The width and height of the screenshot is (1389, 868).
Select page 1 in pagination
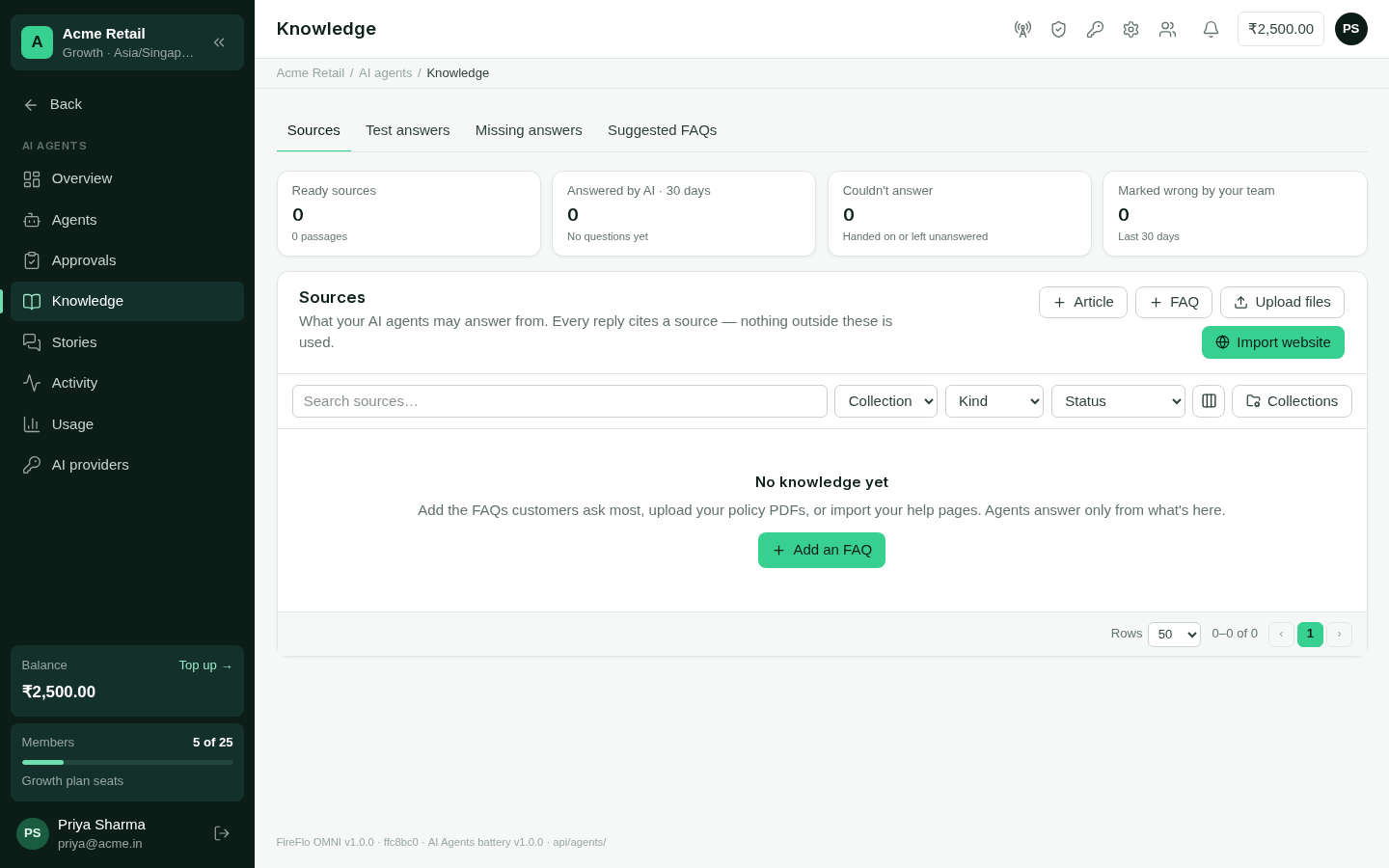coord(1310,635)
